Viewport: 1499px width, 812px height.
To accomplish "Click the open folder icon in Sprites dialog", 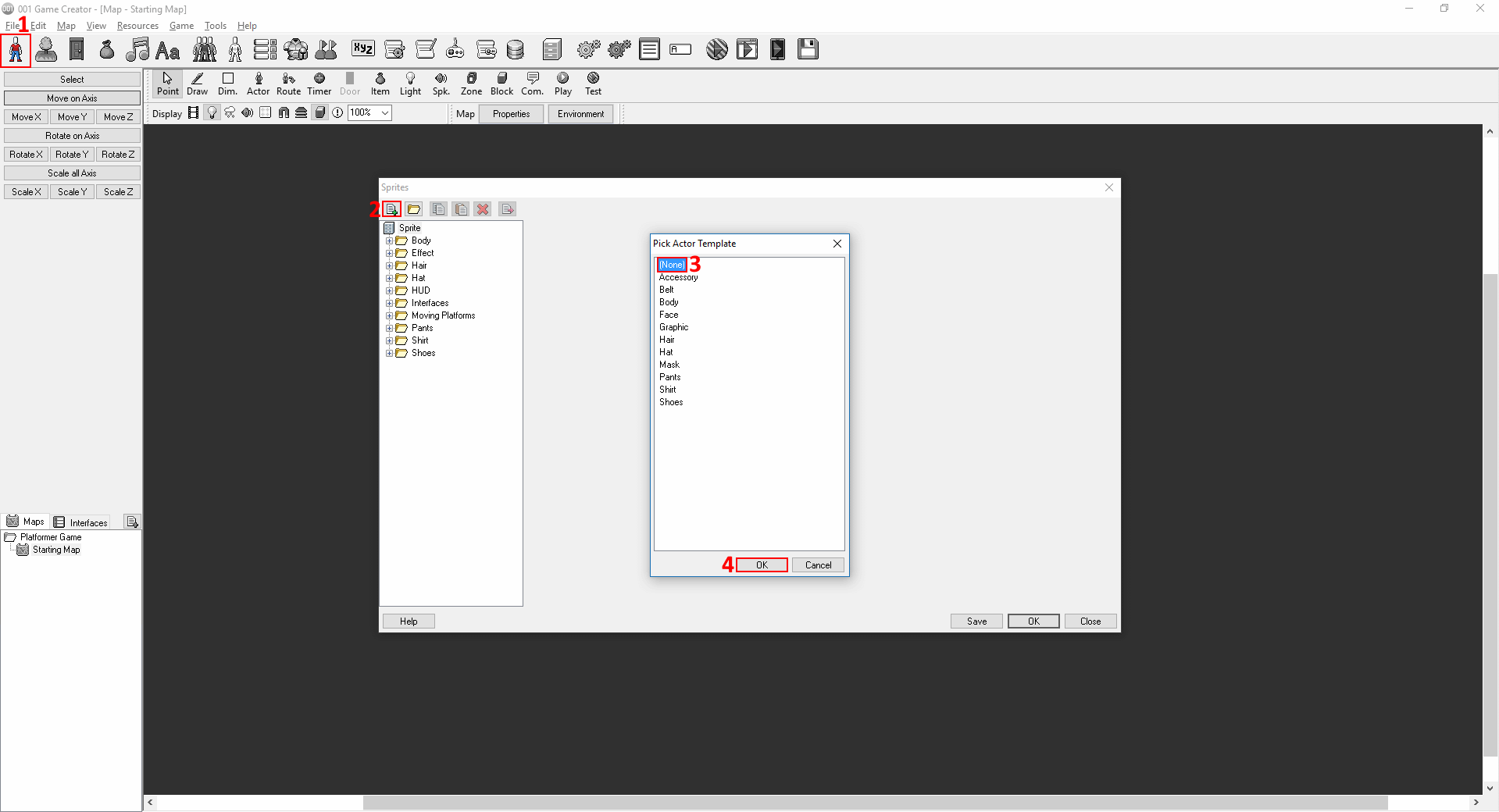I will tap(414, 209).
